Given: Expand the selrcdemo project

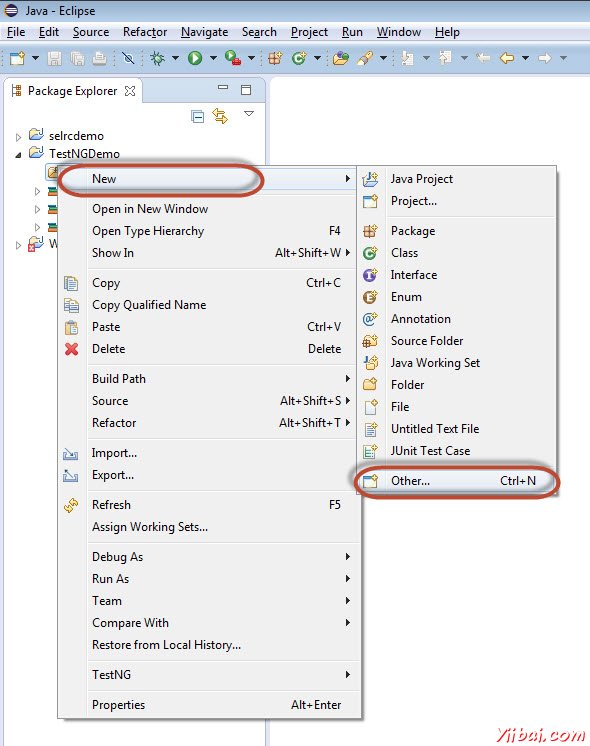Looking at the screenshot, I should 18,137.
